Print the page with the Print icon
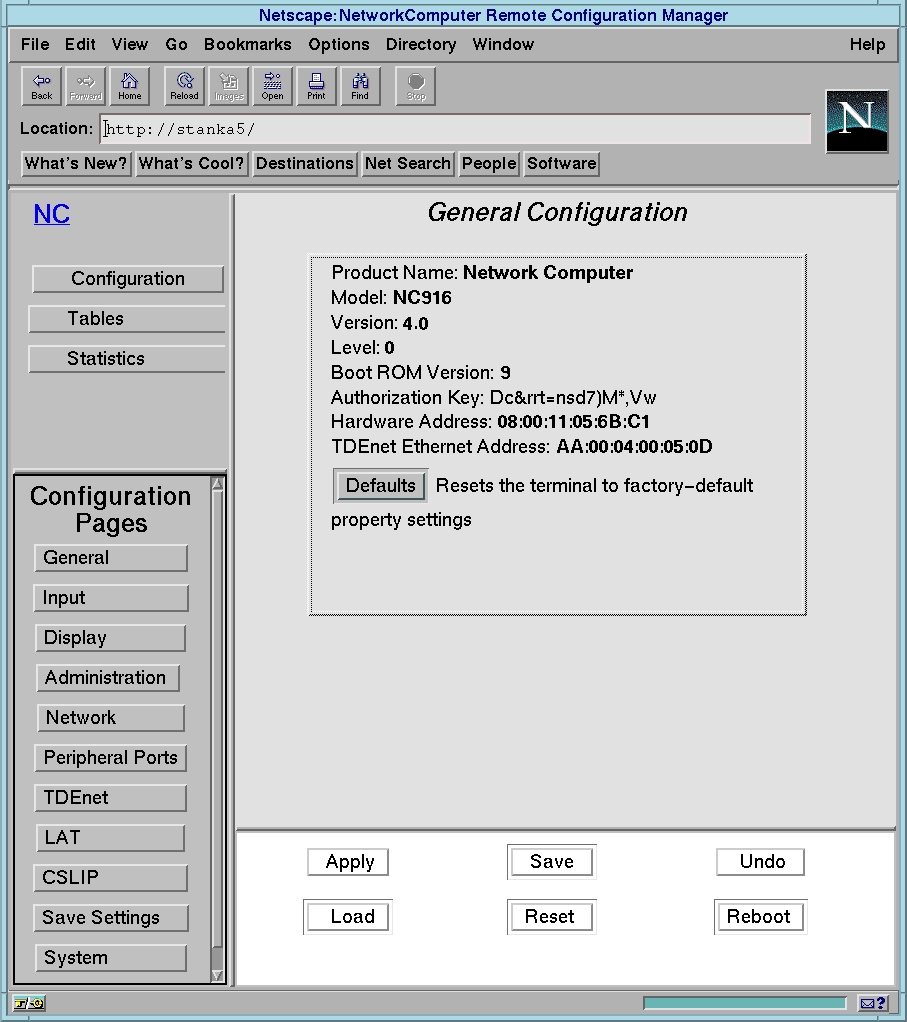907x1022 pixels. point(316,86)
